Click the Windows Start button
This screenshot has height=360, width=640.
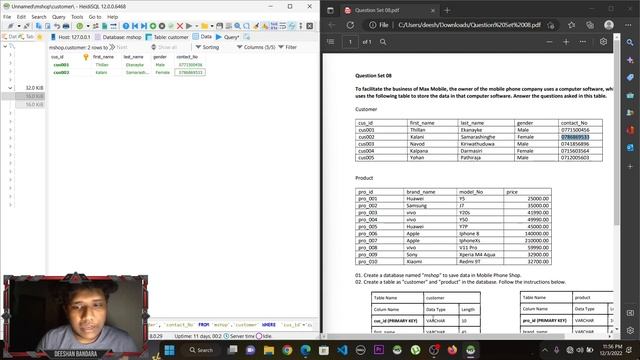tap(169, 350)
